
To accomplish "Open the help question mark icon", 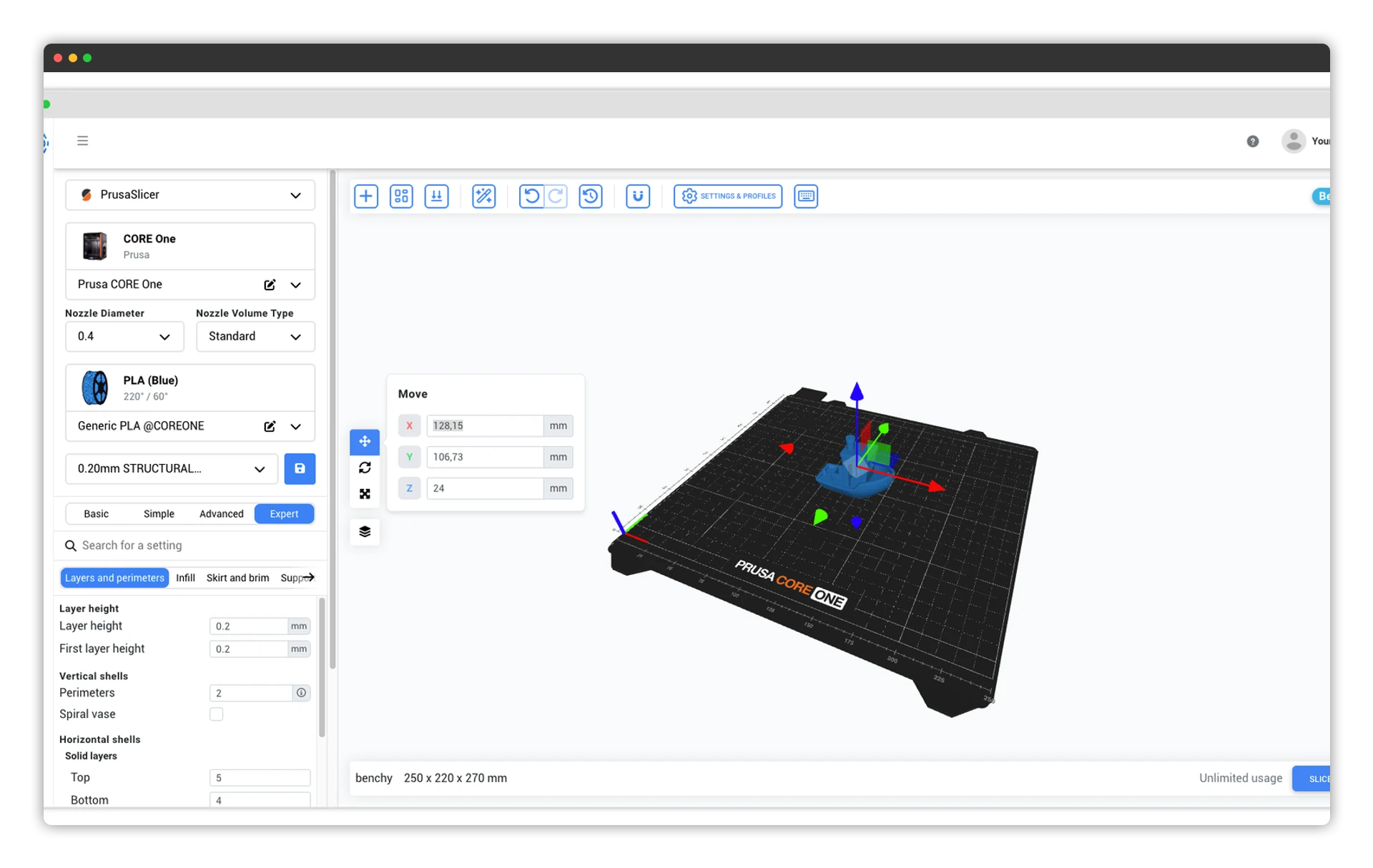I will (x=1253, y=142).
